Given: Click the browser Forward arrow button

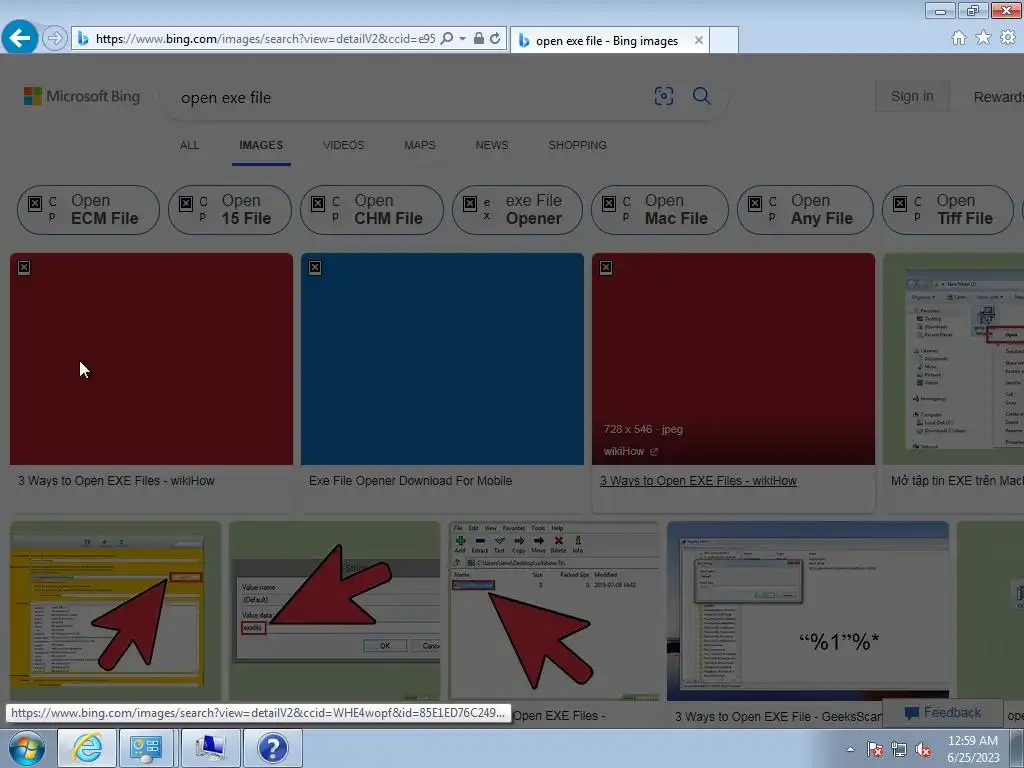Looking at the screenshot, I should click(55, 38).
